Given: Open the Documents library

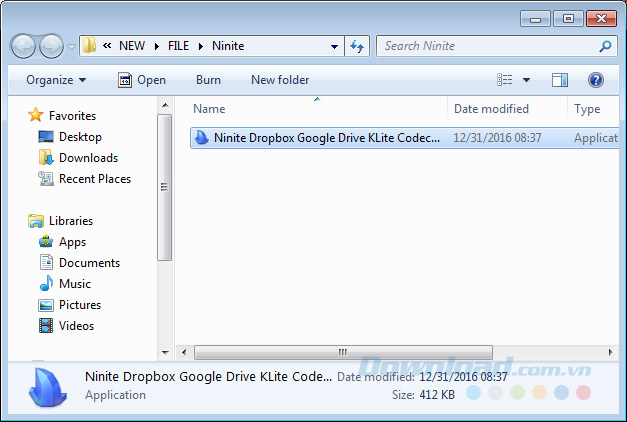Looking at the screenshot, I should pos(90,263).
